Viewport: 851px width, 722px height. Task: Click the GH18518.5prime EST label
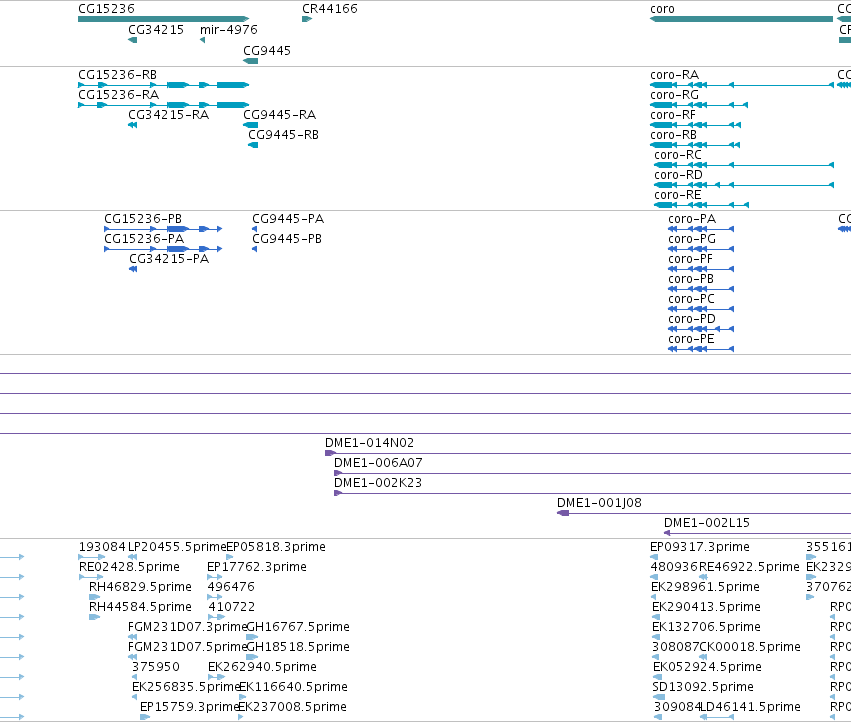tap(298, 647)
